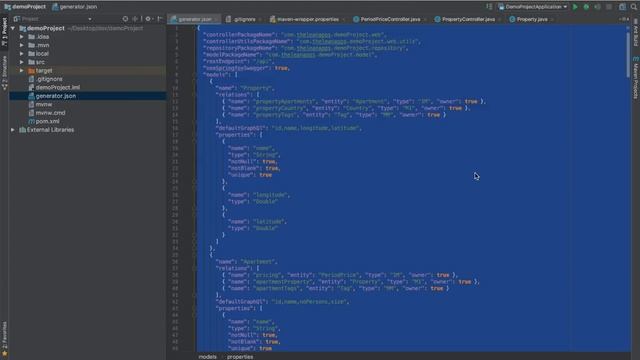640x360 pixels.
Task: Expand the target folder arrow
Action: pyautogui.click(x=22, y=71)
